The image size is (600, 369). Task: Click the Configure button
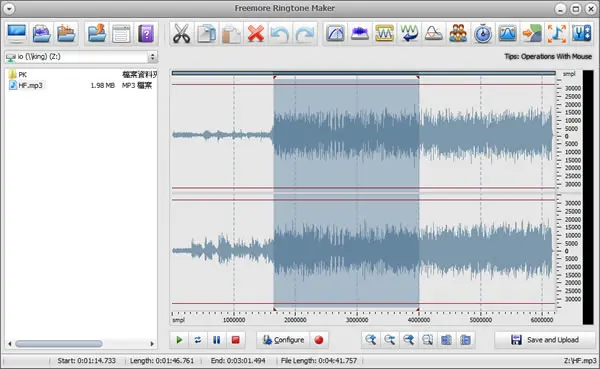click(x=284, y=340)
